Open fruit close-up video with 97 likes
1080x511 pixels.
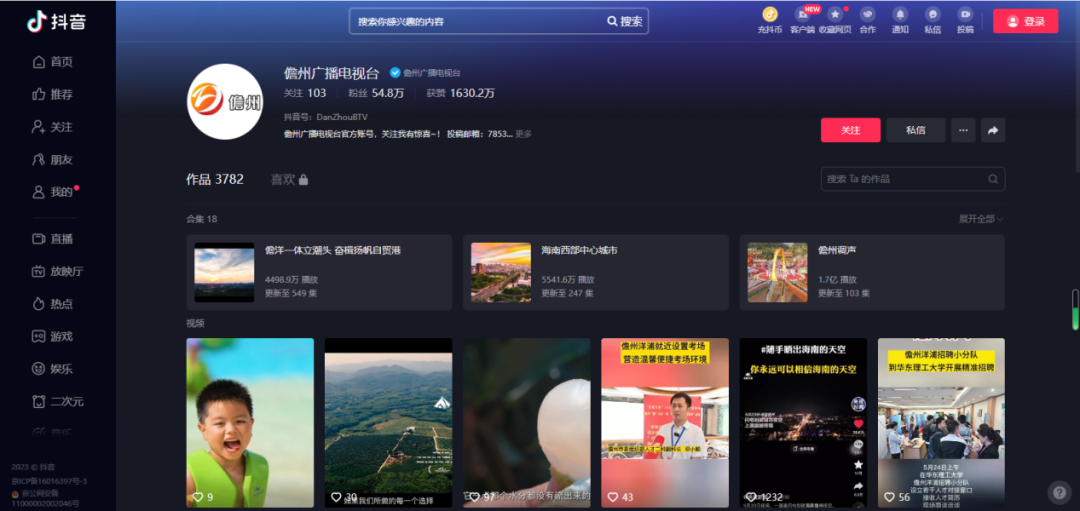[x=527, y=423]
